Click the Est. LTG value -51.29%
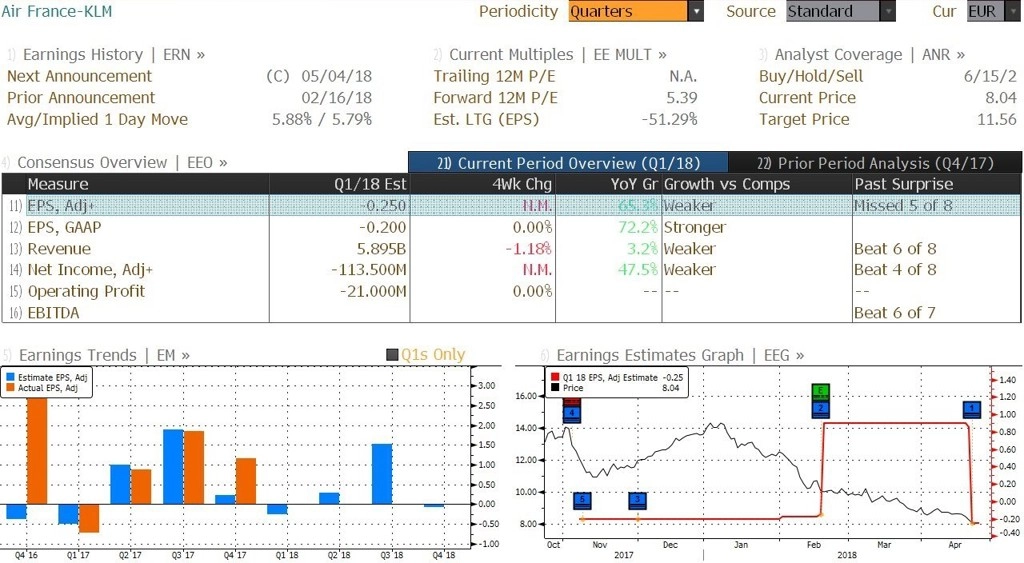The image size is (1024, 563). [x=669, y=120]
